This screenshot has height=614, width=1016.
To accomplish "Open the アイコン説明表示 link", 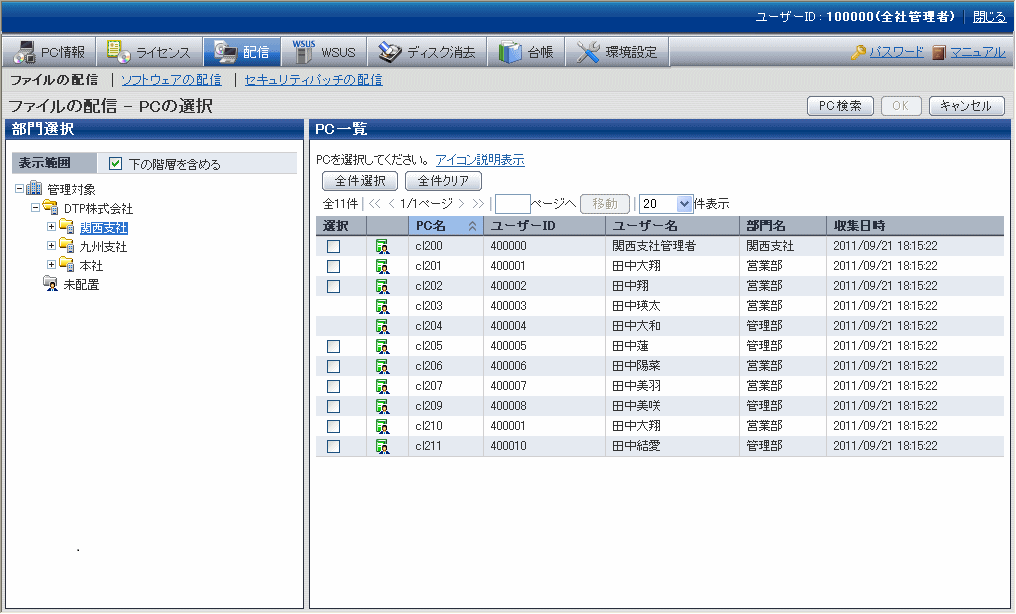I will (x=480, y=160).
